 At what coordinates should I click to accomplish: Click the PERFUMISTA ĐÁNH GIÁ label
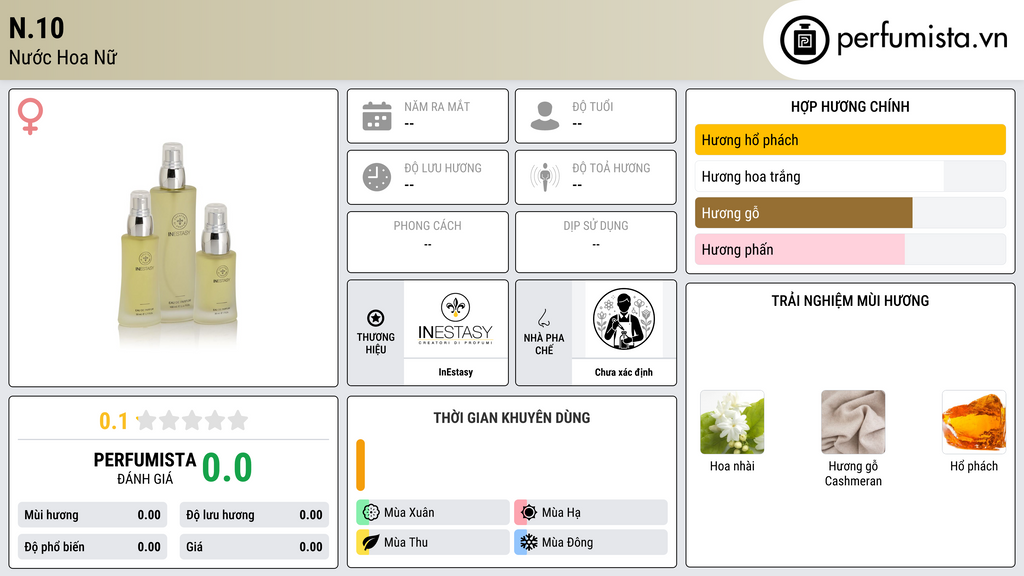click(145, 468)
